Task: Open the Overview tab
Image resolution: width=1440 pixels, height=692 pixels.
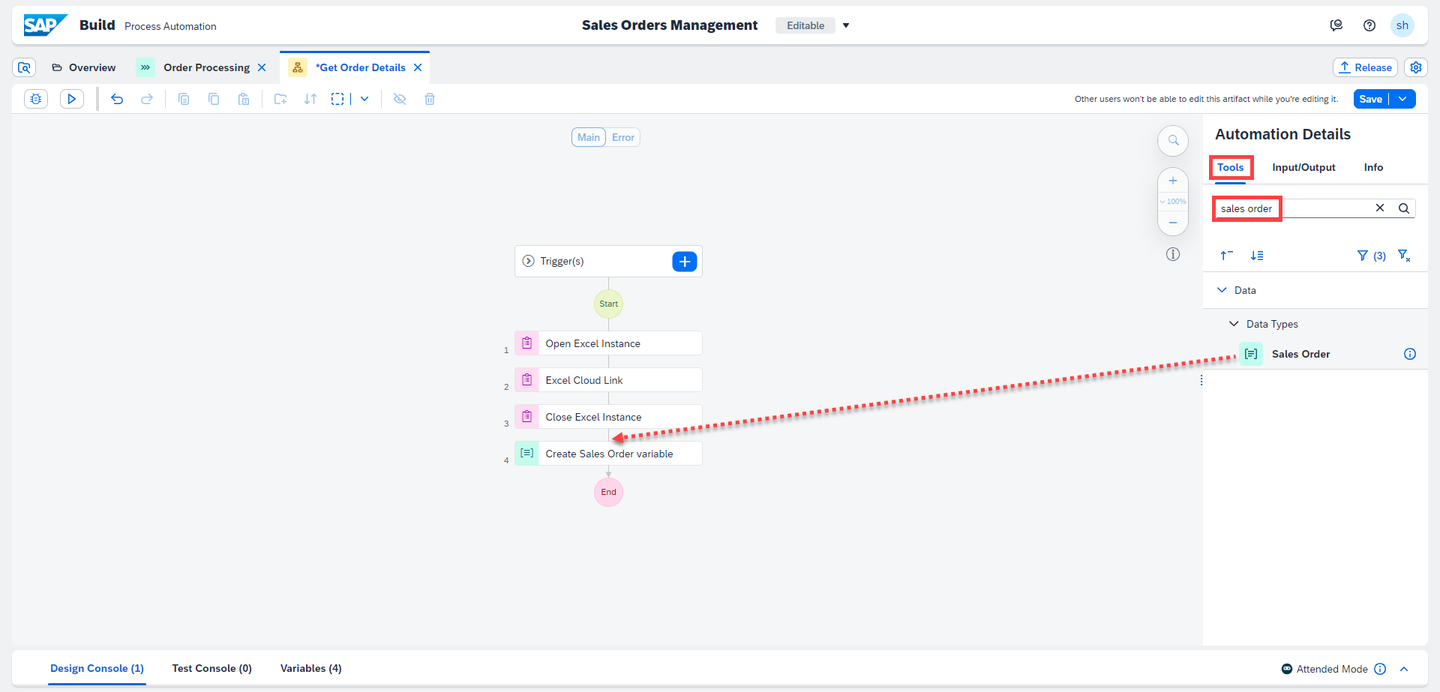Action: [83, 67]
